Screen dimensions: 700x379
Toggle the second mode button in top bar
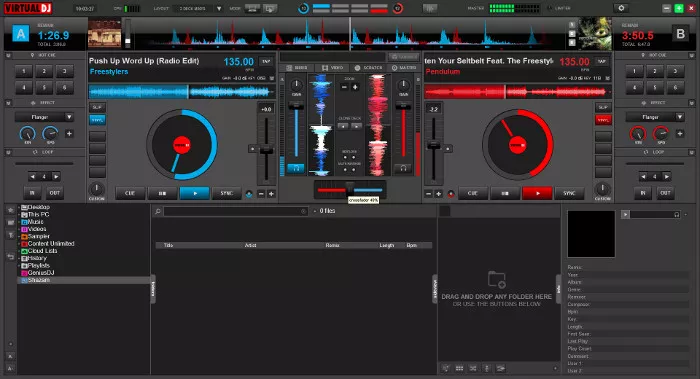click(270, 8)
